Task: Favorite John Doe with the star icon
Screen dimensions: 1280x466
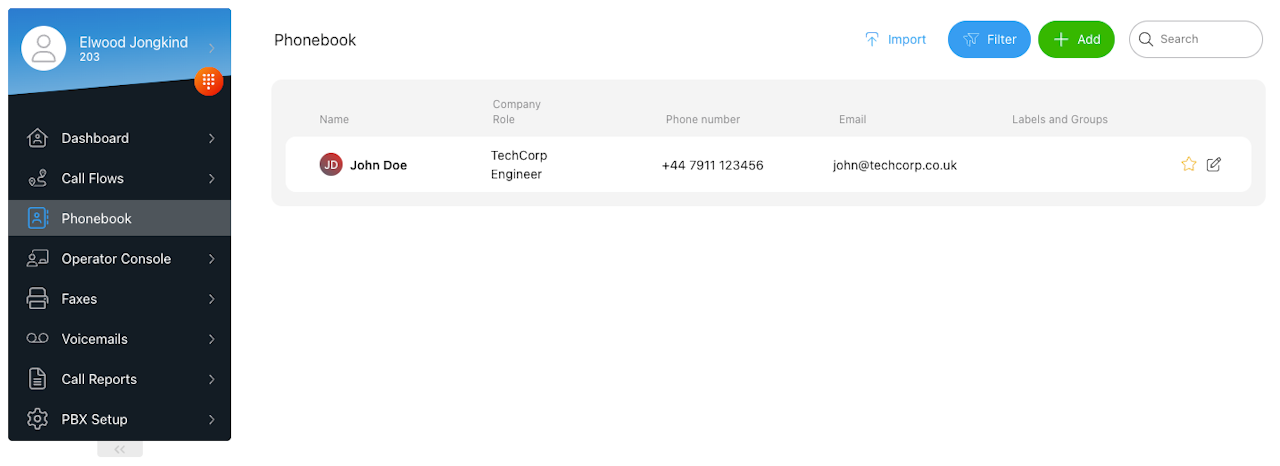Action: pos(1188,164)
